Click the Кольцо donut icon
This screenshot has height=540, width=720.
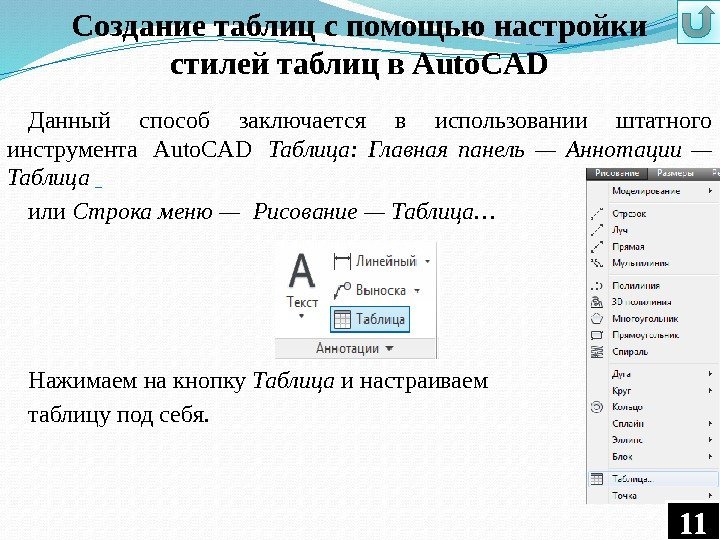pyautogui.click(x=596, y=407)
